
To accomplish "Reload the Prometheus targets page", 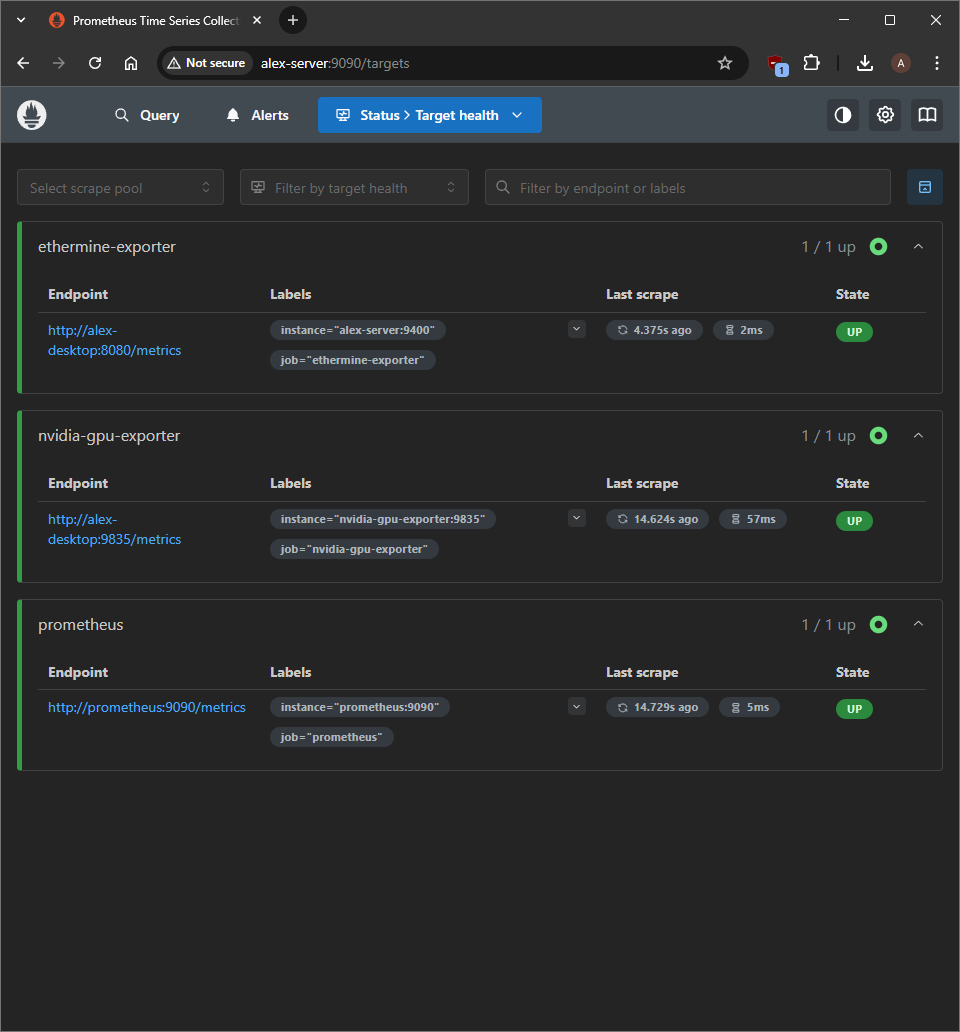I will pyautogui.click(x=95, y=63).
